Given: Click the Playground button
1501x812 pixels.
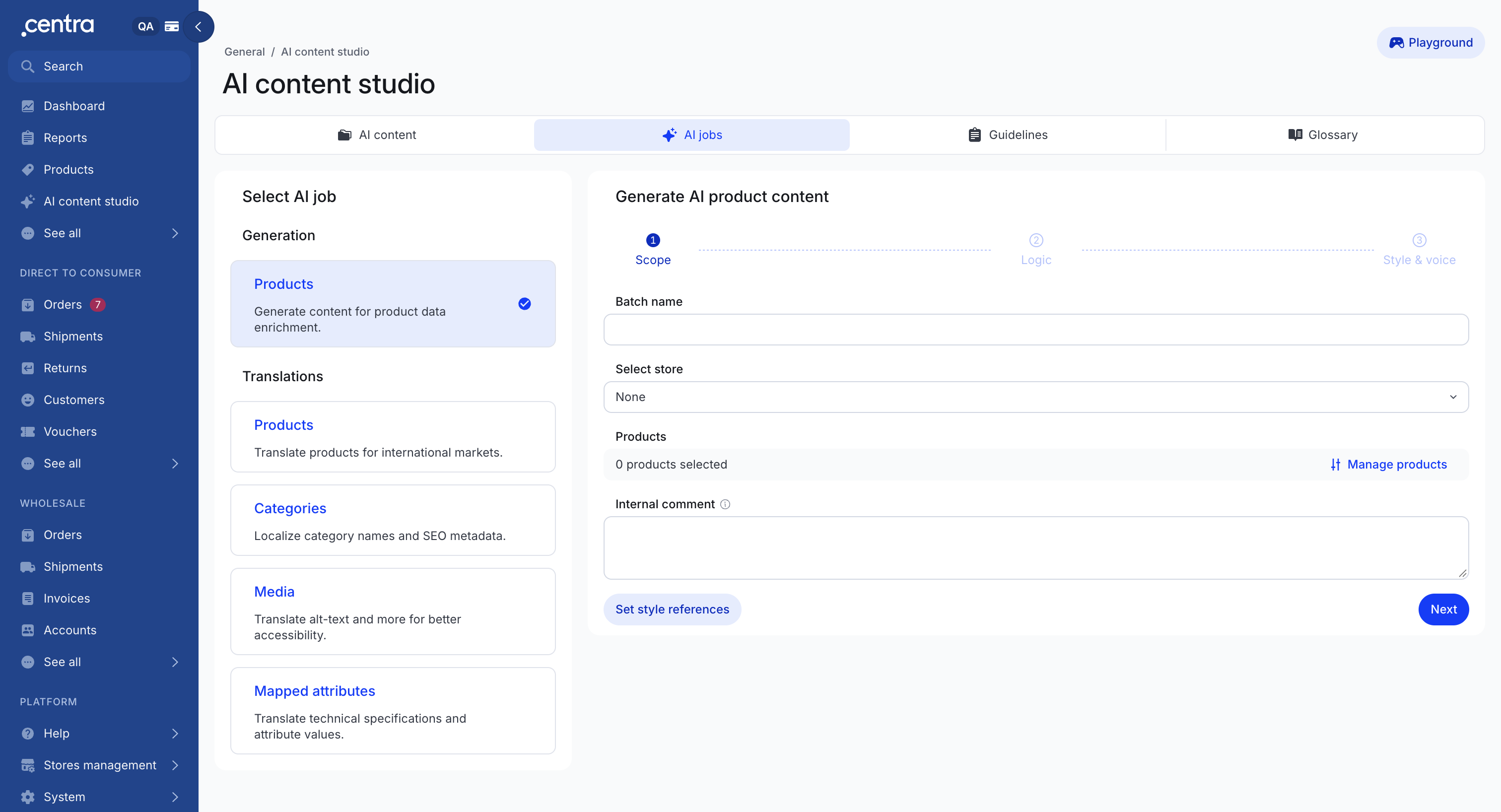Looking at the screenshot, I should 1431,43.
